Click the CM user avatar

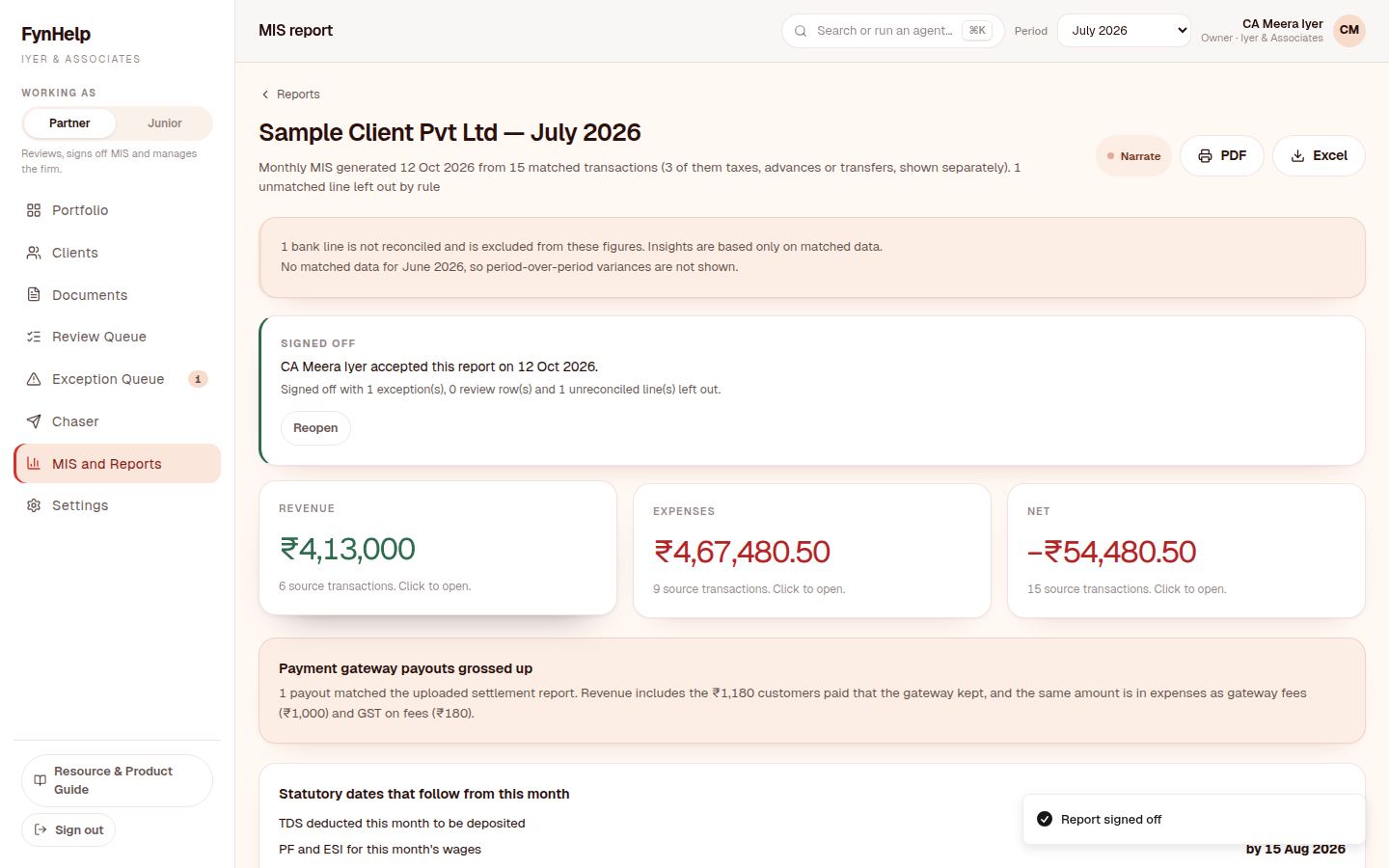1349,30
